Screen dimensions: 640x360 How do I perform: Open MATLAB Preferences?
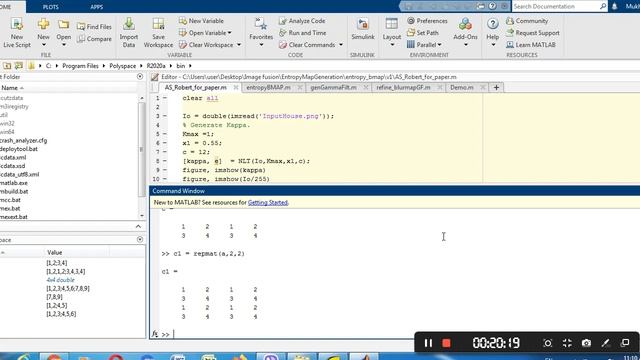[427, 21]
